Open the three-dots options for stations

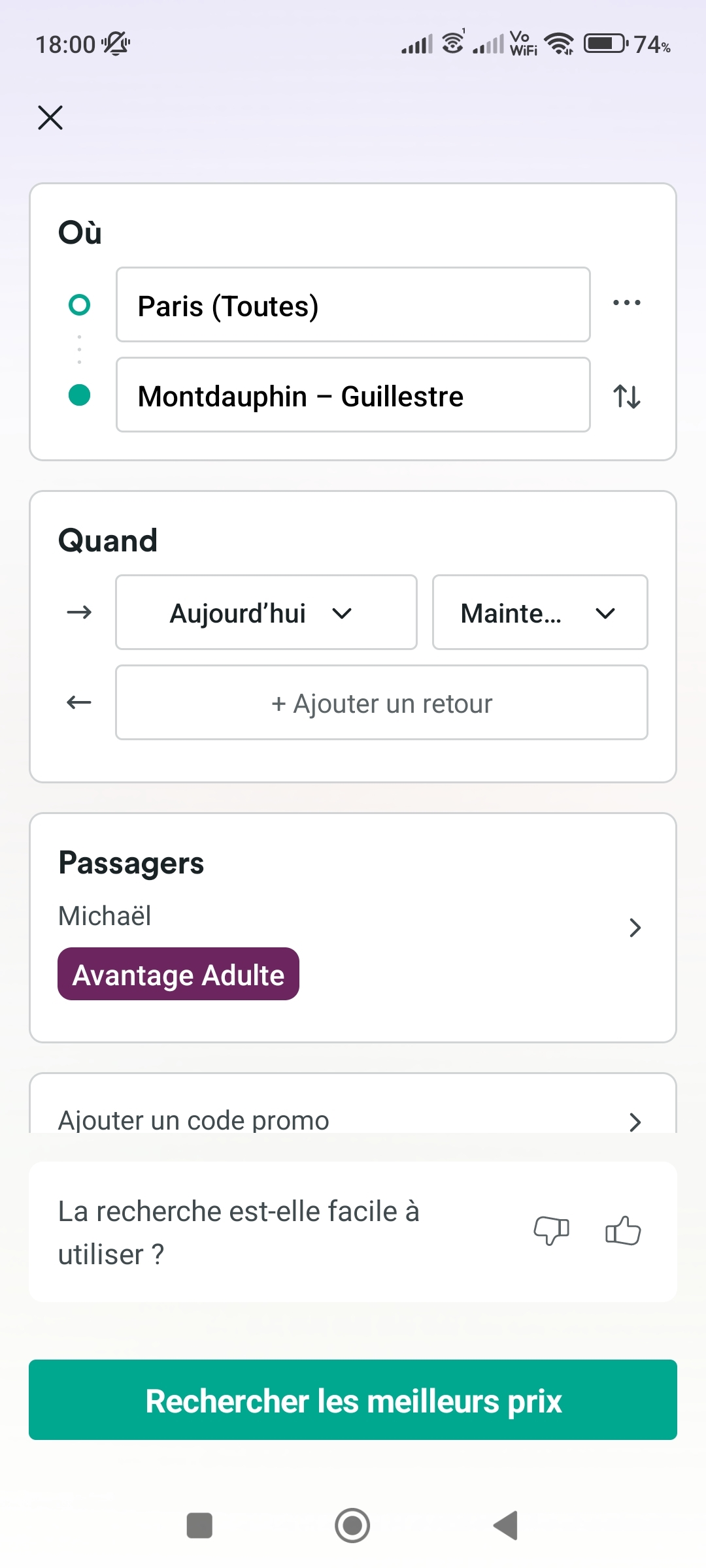point(626,302)
